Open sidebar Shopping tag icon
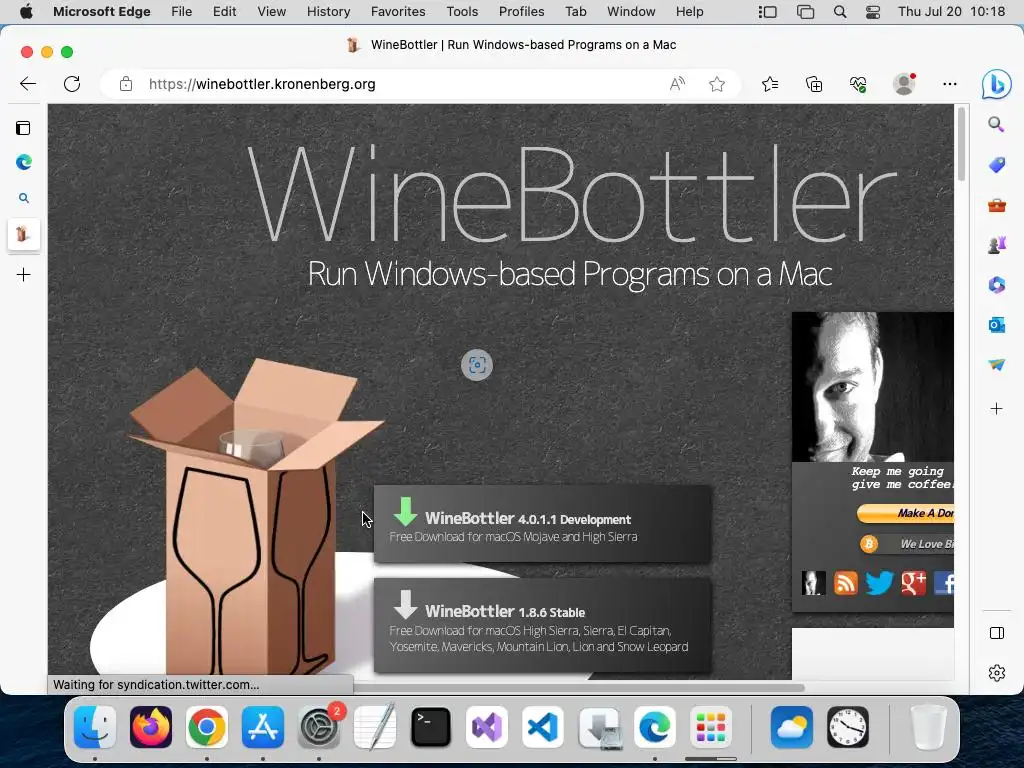The height and width of the screenshot is (768, 1024). click(997, 165)
